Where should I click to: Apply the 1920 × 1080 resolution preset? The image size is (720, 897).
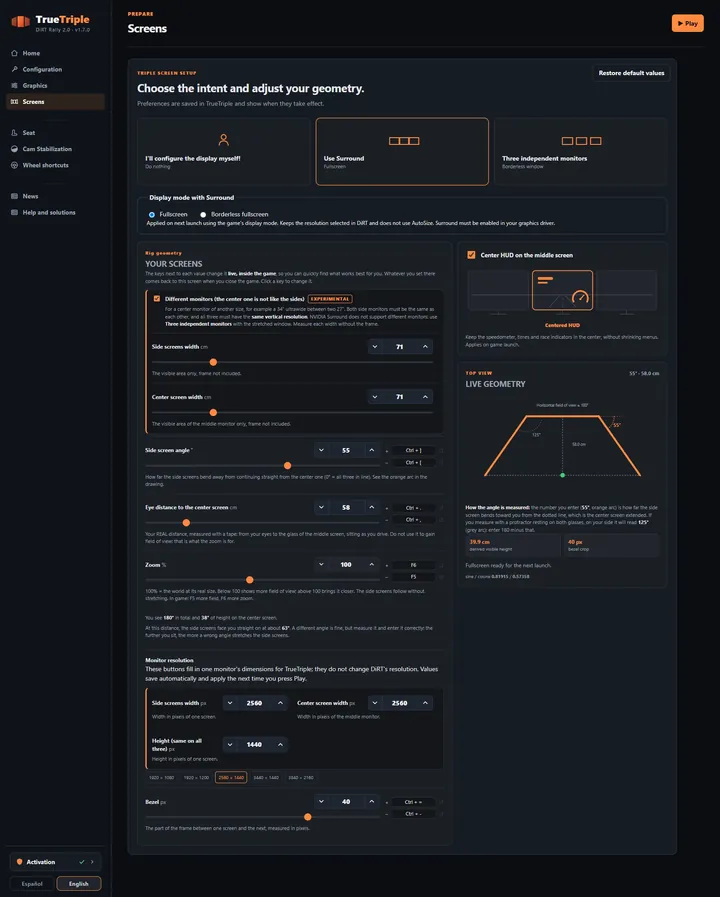(161, 778)
